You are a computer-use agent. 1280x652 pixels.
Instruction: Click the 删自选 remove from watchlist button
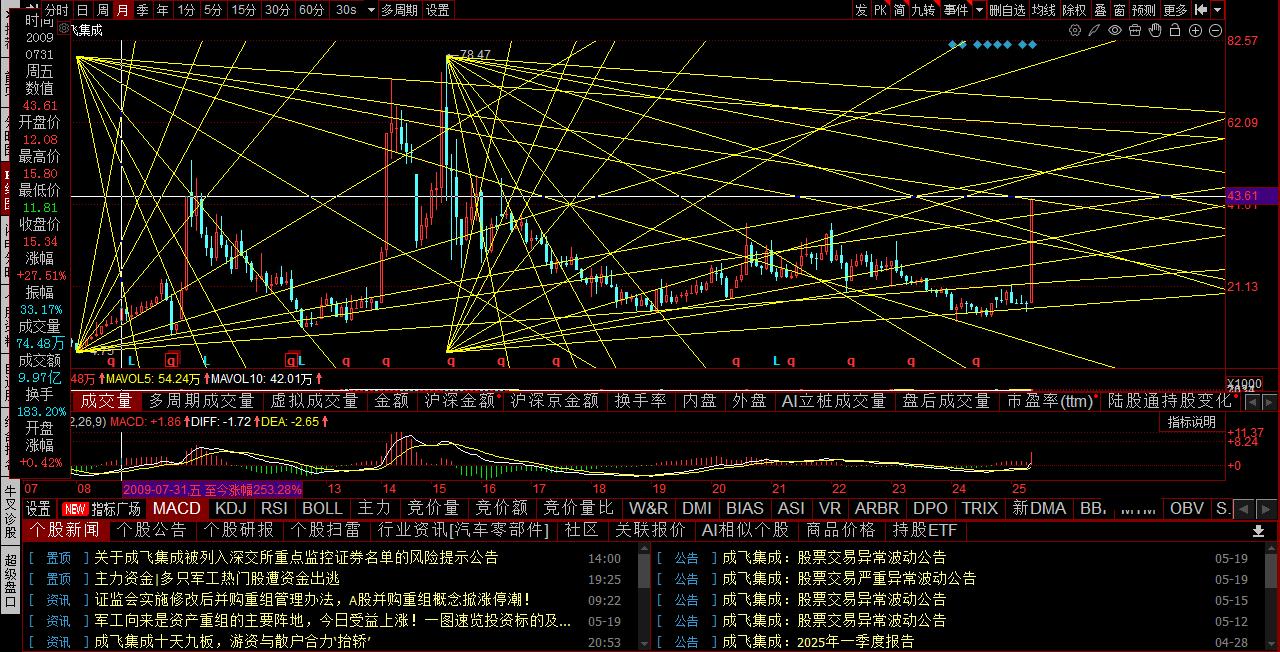(1007, 10)
